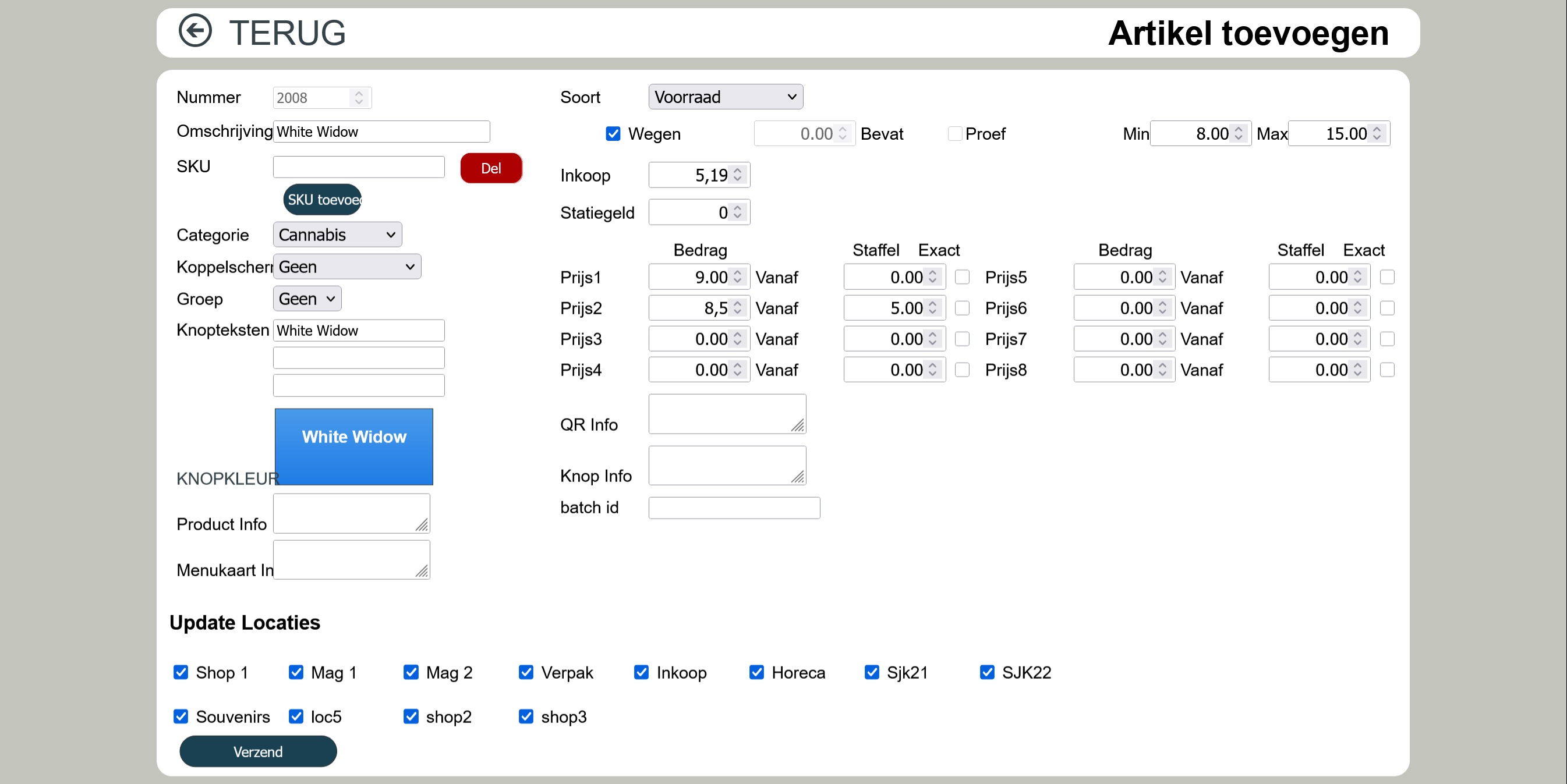Click the Statiegeld amount field
The image size is (1567, 784).
(x=699, y=212)
